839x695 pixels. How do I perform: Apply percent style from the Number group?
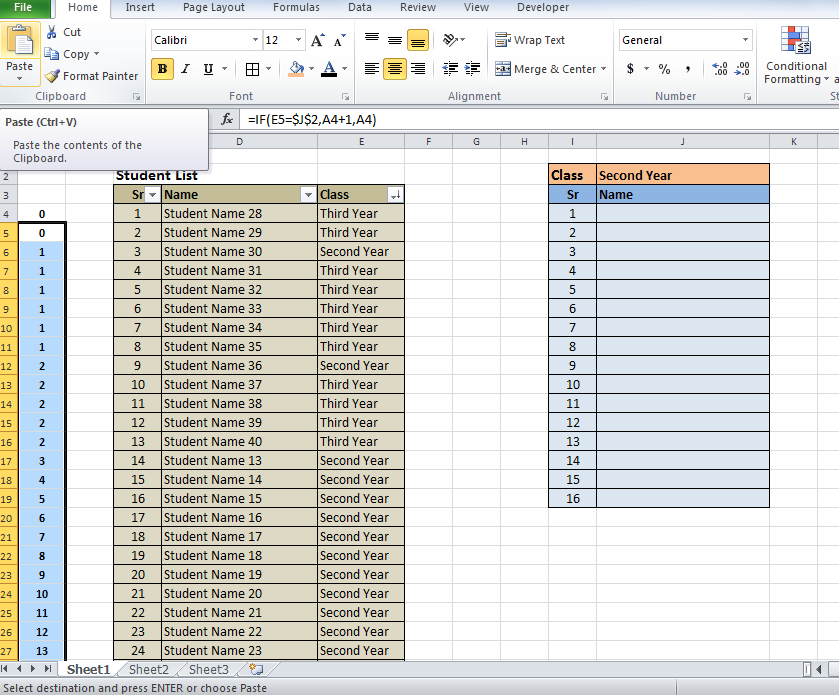click(666, 69)
